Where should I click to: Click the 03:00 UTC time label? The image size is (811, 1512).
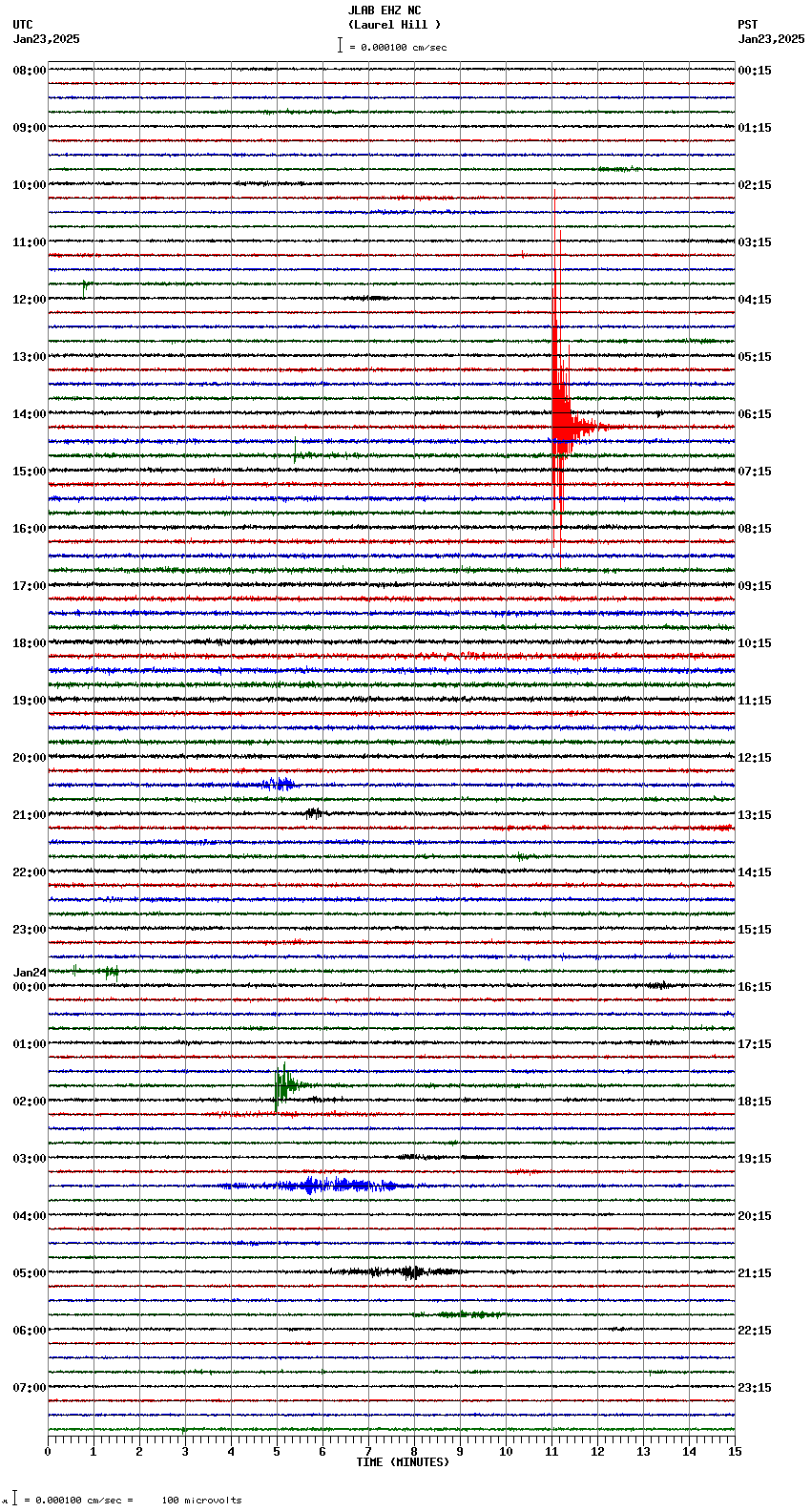pos(30,1159)
